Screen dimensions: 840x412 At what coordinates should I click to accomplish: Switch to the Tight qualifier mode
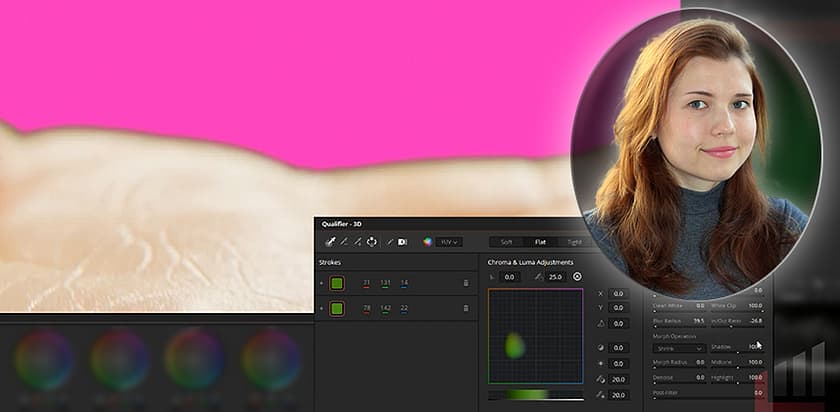tap(574, 242)
